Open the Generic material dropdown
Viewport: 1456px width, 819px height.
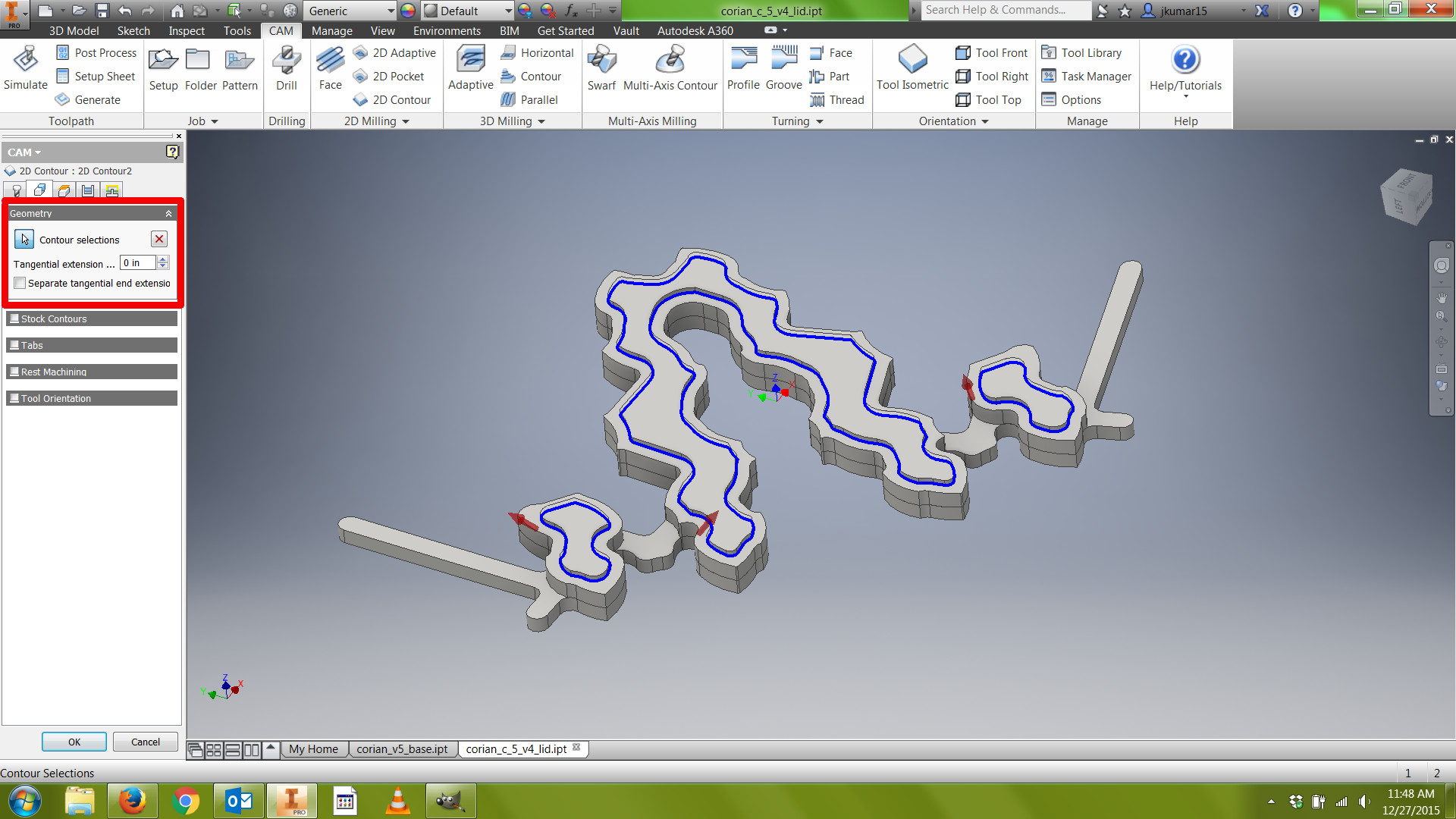[350, 11]
